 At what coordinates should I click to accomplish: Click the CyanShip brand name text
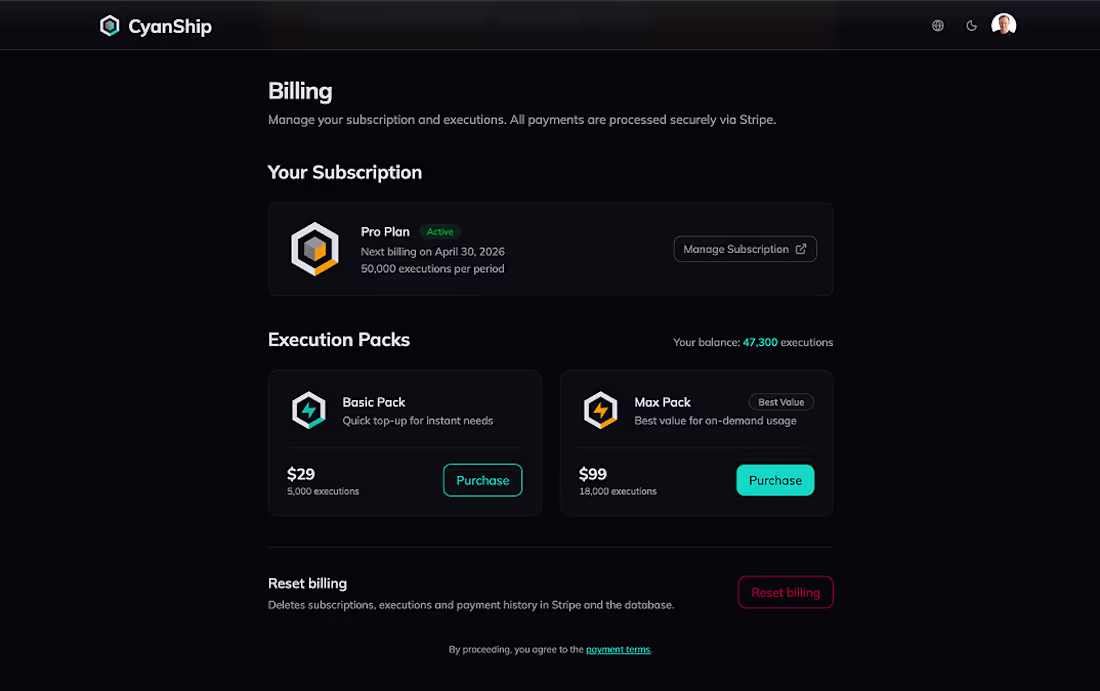pos(170,27)
